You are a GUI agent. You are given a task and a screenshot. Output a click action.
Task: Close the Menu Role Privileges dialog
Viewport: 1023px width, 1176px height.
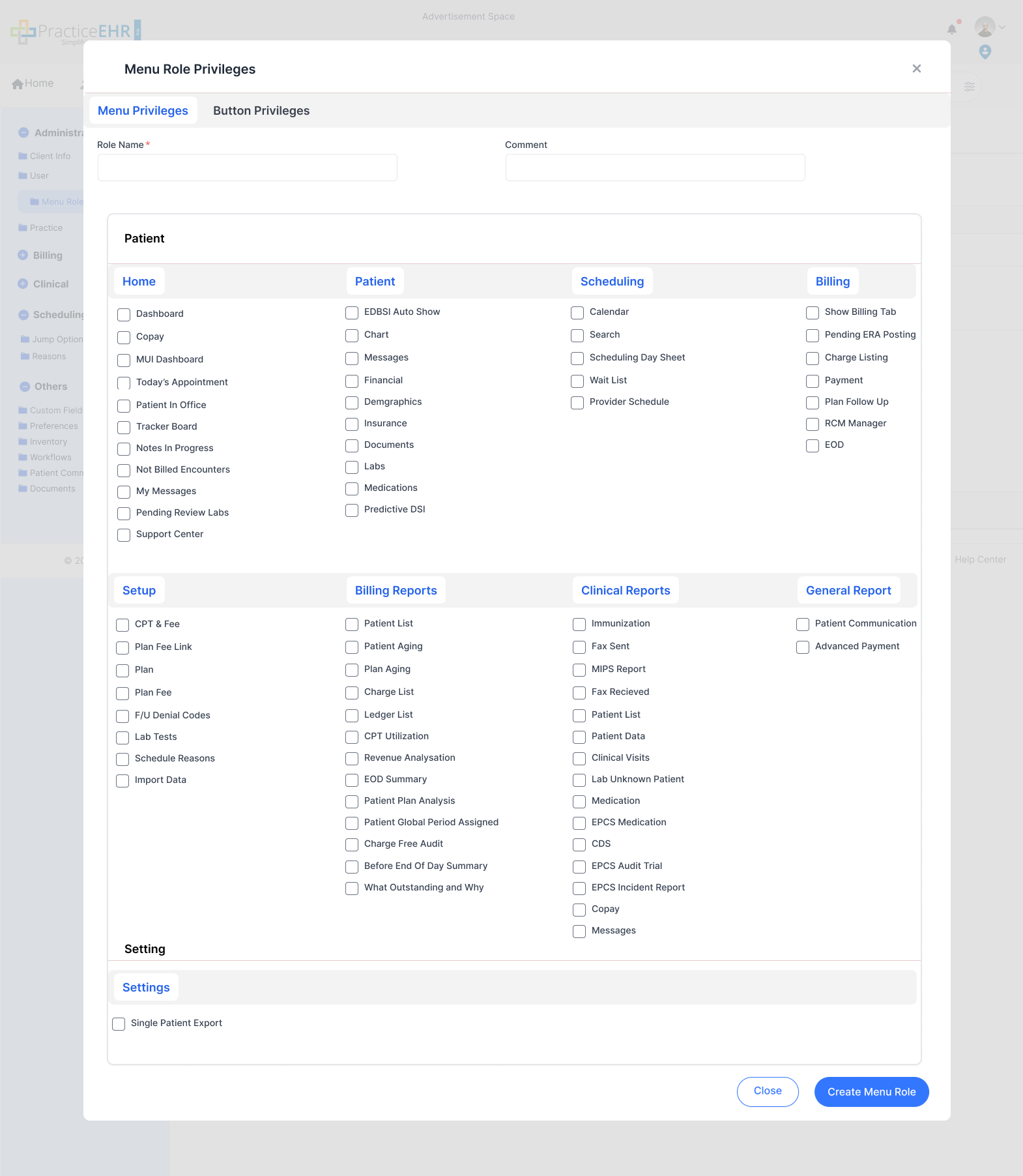(x=917, y=68)
